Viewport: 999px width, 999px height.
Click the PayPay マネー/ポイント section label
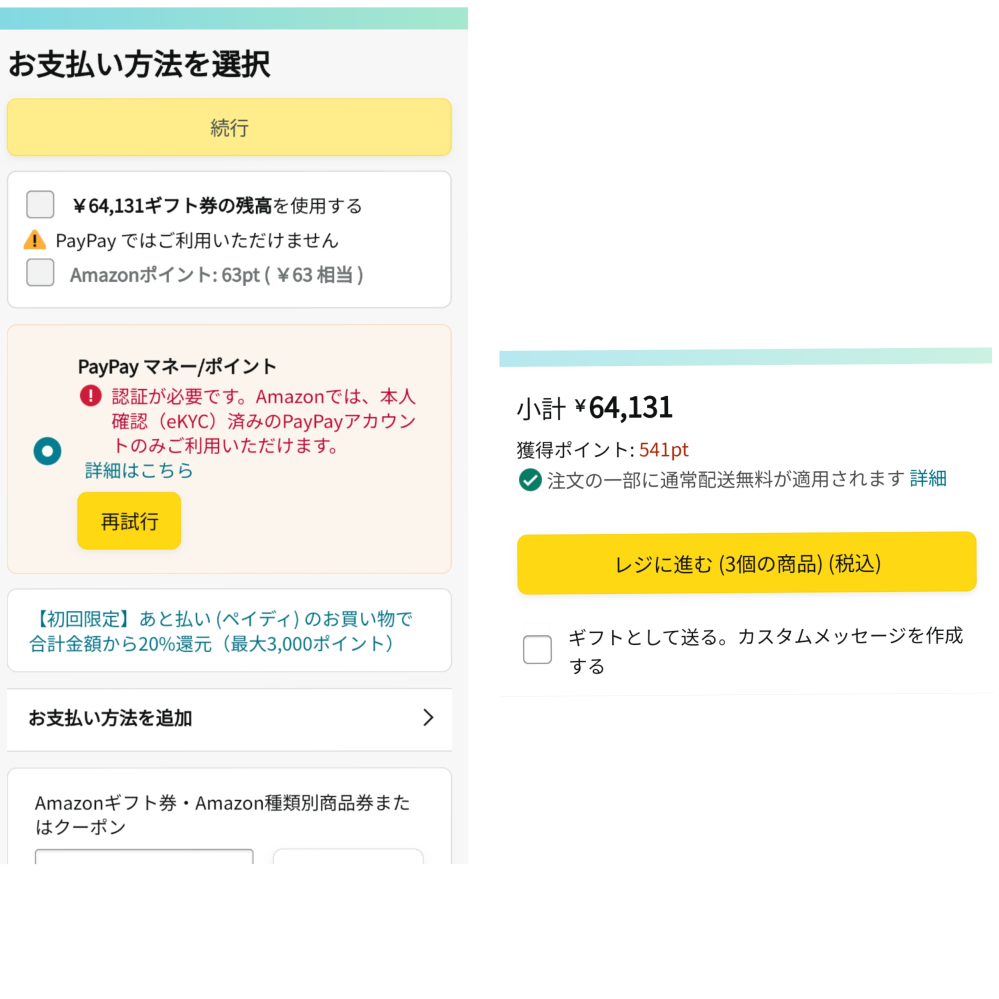tap(175, 367)
